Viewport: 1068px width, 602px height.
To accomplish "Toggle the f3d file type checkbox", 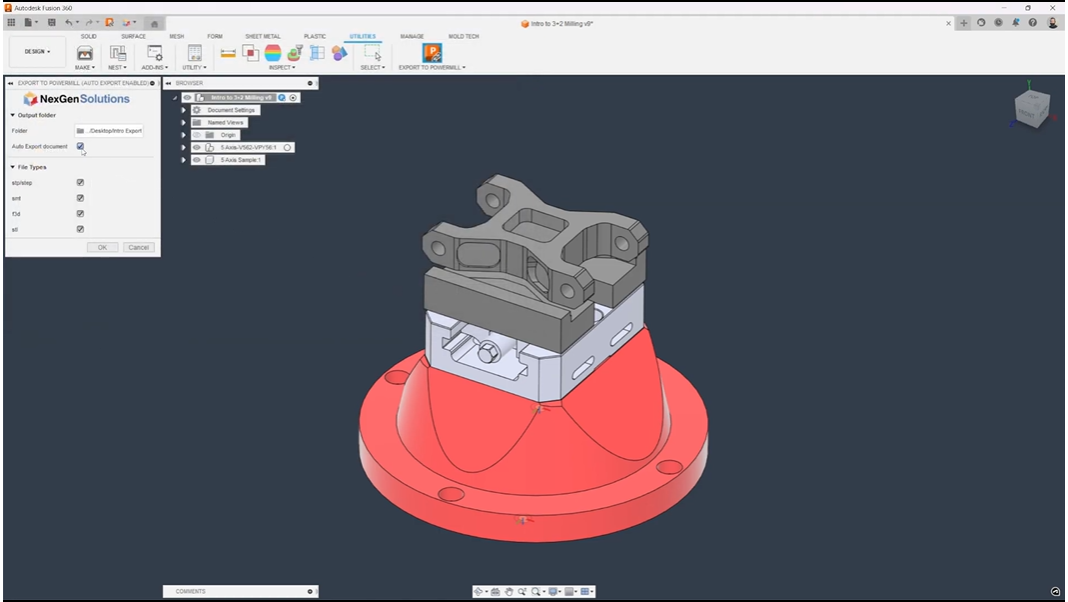I will 80,214.
